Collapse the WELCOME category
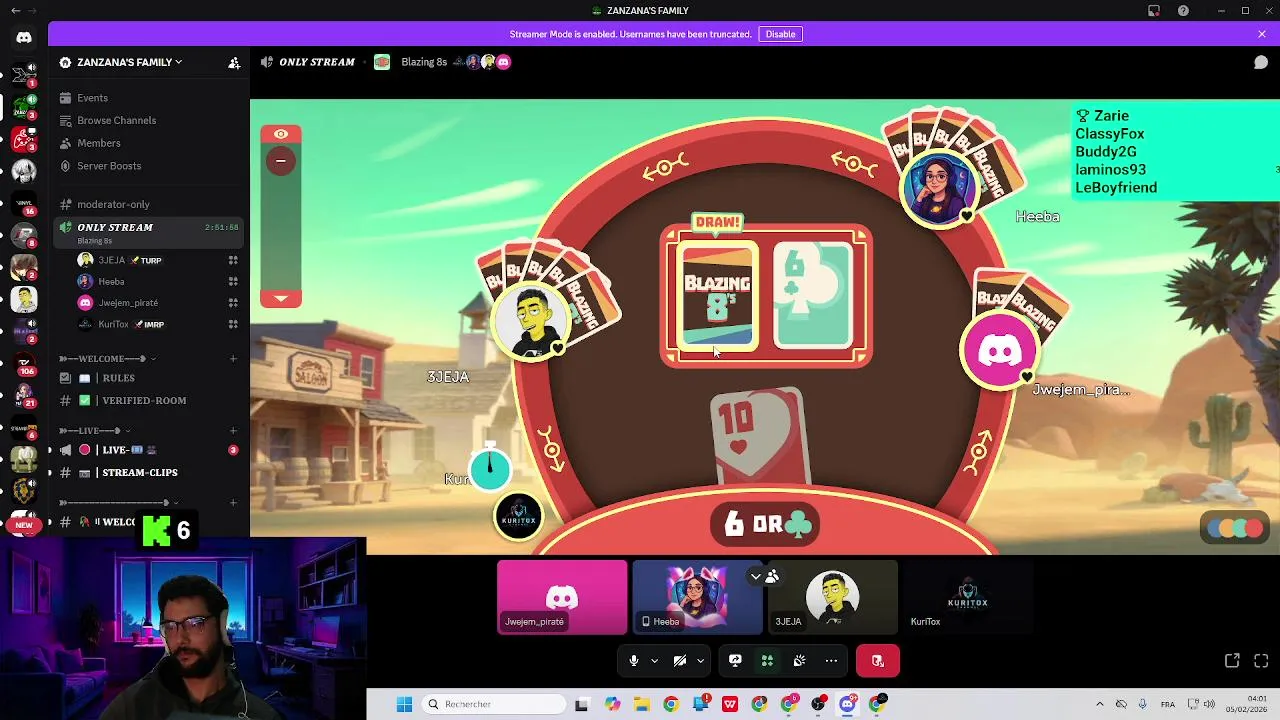This screenshot has height=720, width=1280. click(107, 358)
